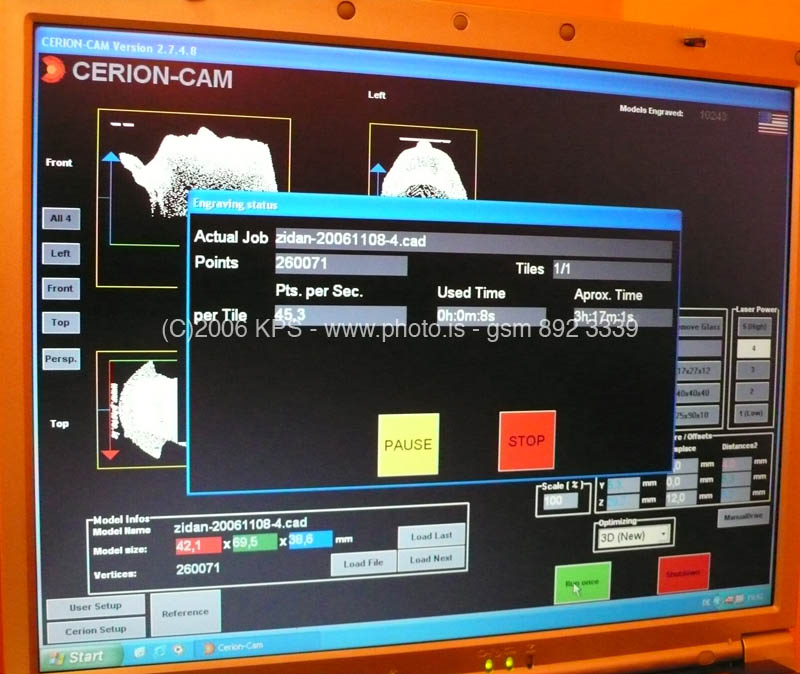Select laser power level 2
800x674 pixels.
[753, 391]
